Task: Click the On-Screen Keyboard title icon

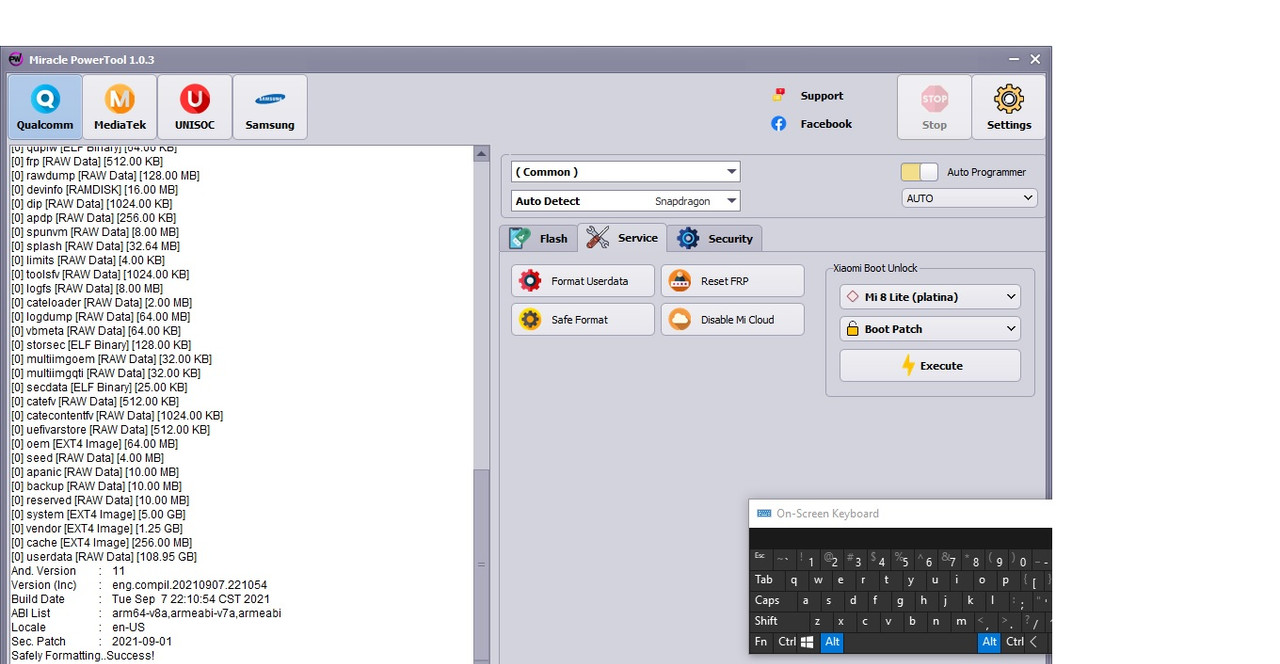Action: pyautogui.click(x=765, y=514)
